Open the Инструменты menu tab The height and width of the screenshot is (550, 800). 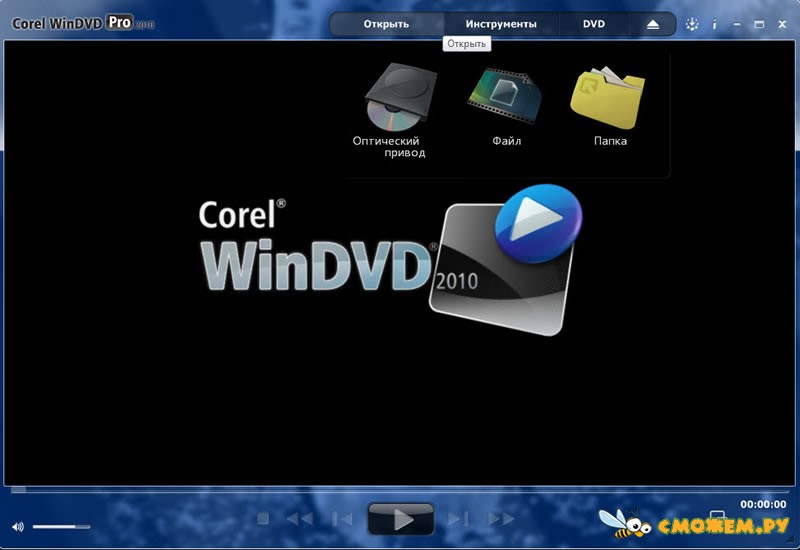click(501, 24)
